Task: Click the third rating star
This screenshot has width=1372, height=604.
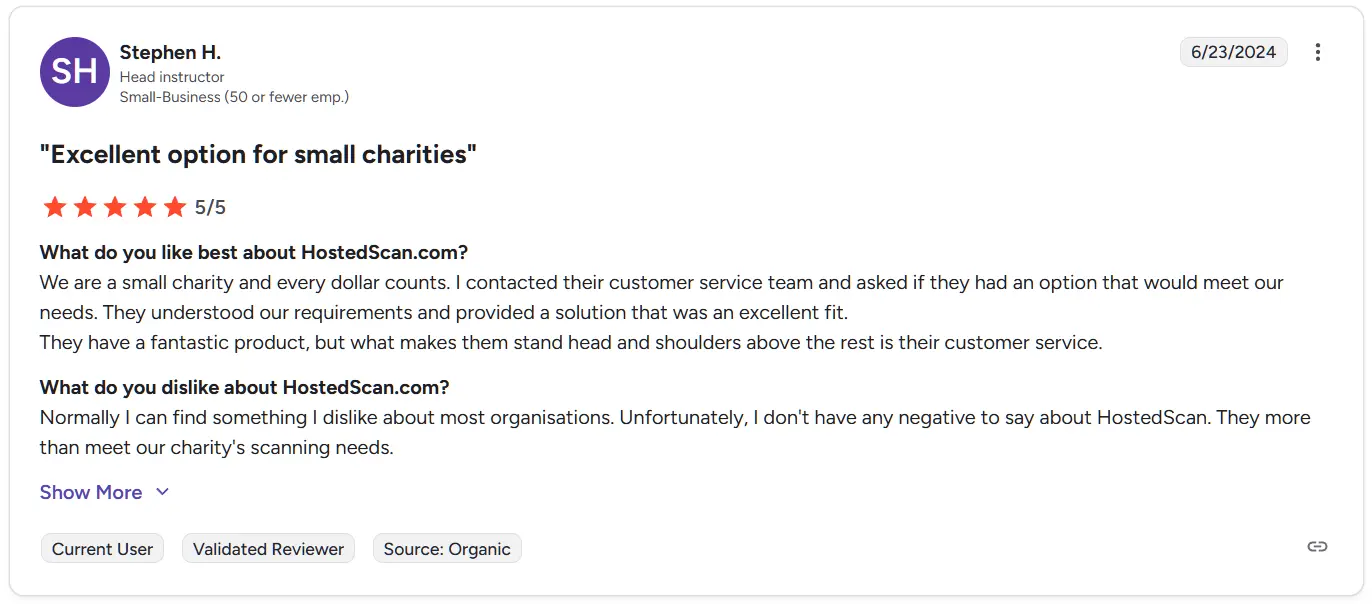Action: pyautogui.click(x=115, y=207)
